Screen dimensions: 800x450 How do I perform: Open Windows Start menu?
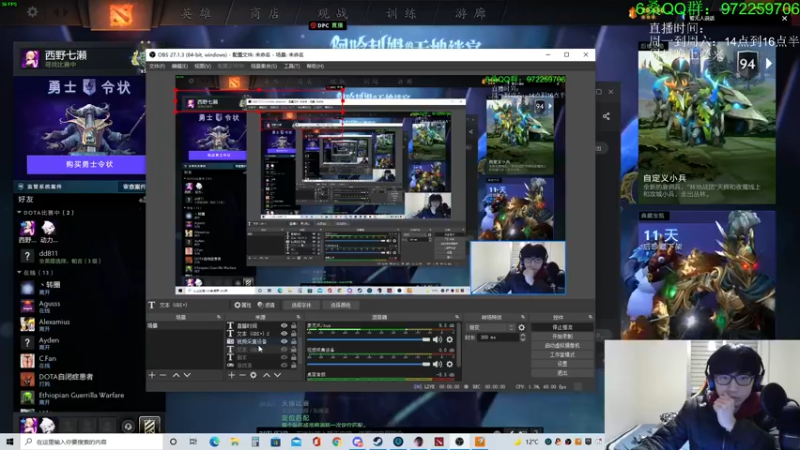pos(10,442)
